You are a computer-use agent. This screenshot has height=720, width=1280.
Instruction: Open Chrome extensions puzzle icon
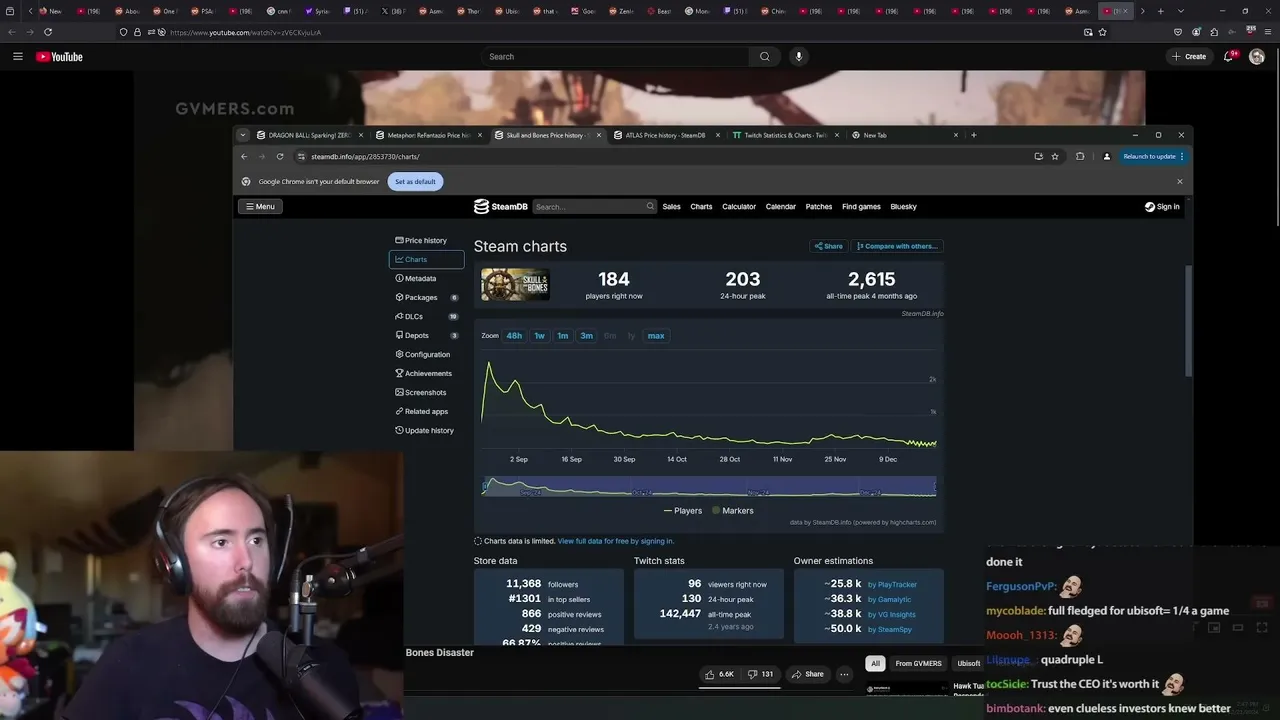point(1080,157)
